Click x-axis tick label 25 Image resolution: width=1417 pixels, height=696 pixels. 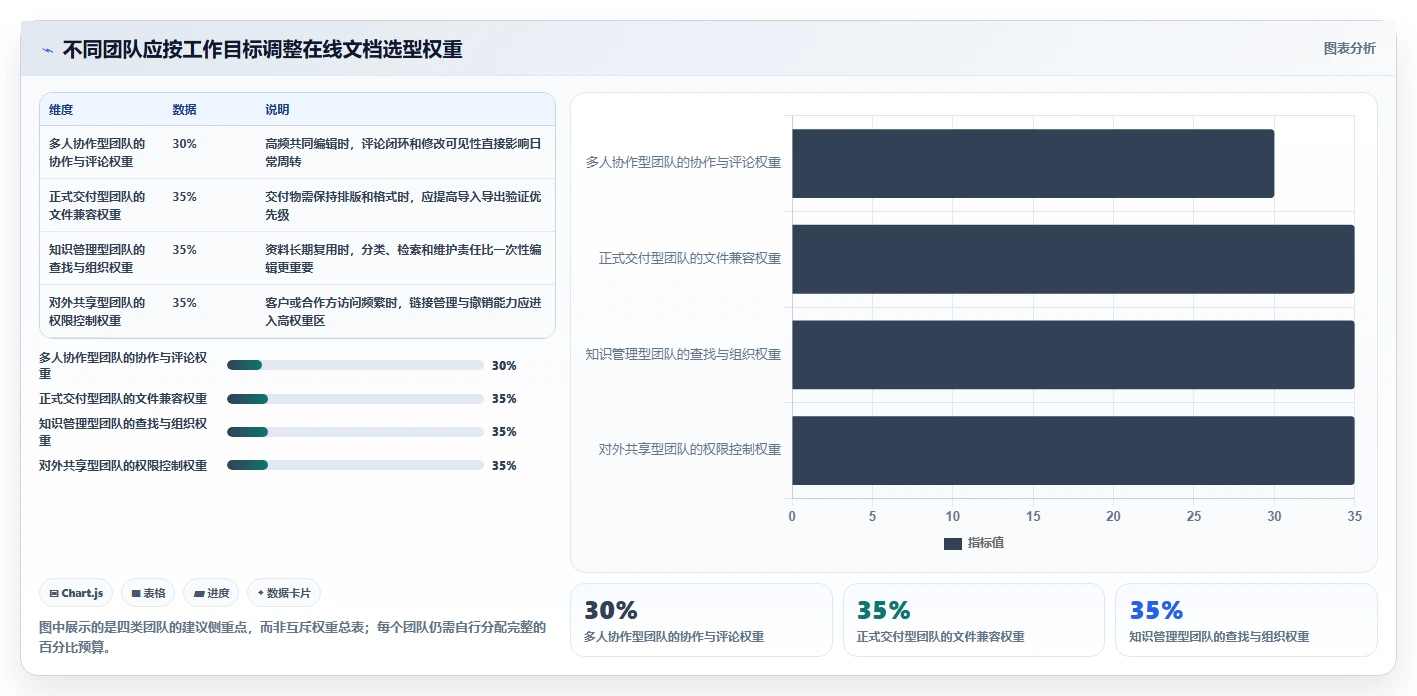point(1194,516)
